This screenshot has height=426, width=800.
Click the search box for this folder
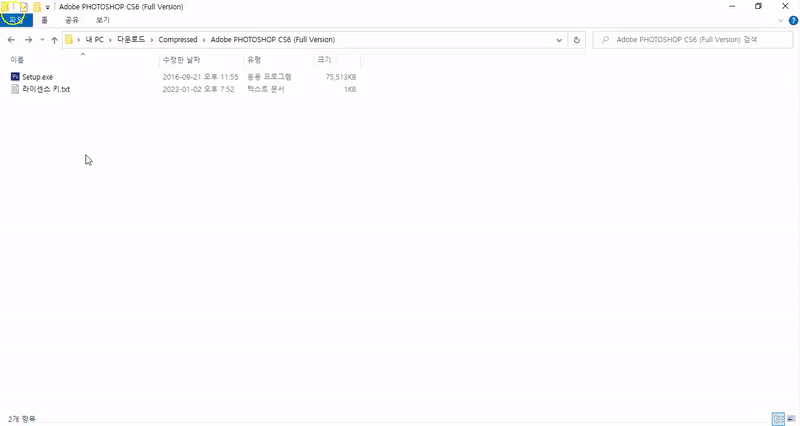(x=692, y=40)
